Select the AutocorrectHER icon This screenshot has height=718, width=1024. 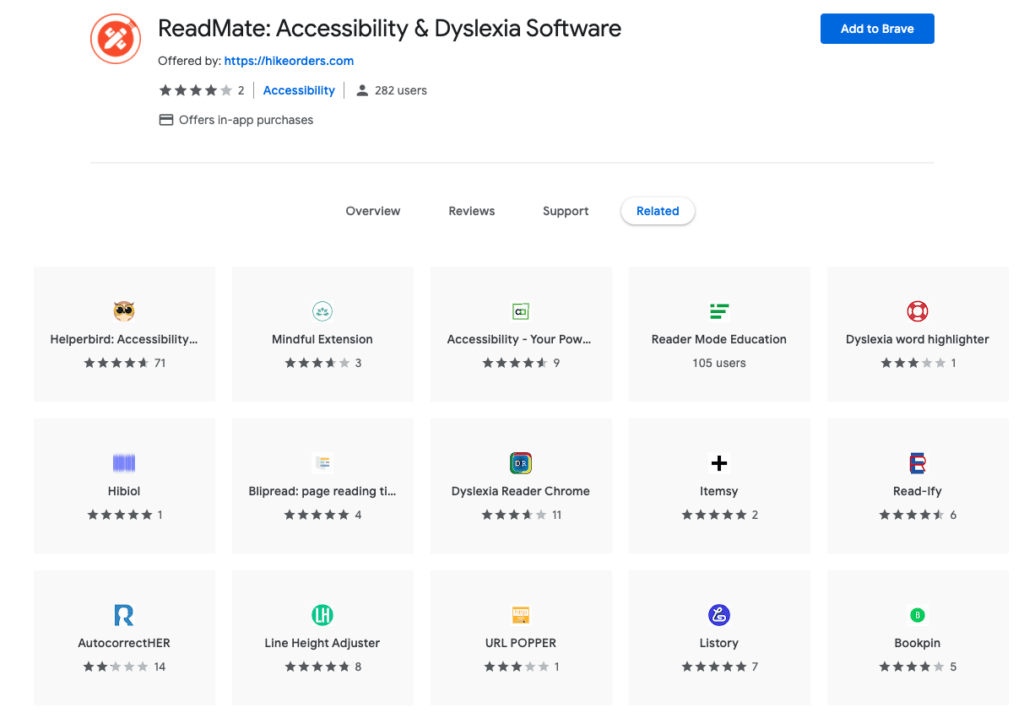tap(123, 614)
